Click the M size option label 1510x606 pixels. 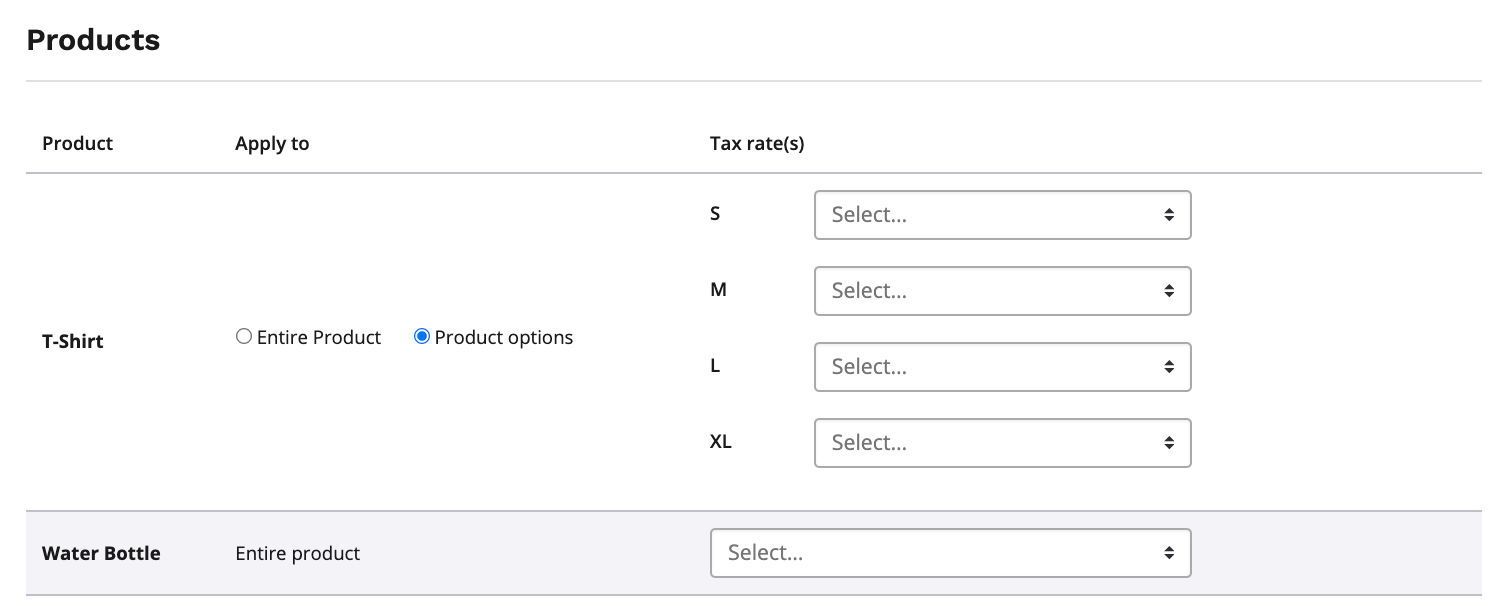(718, 289)
